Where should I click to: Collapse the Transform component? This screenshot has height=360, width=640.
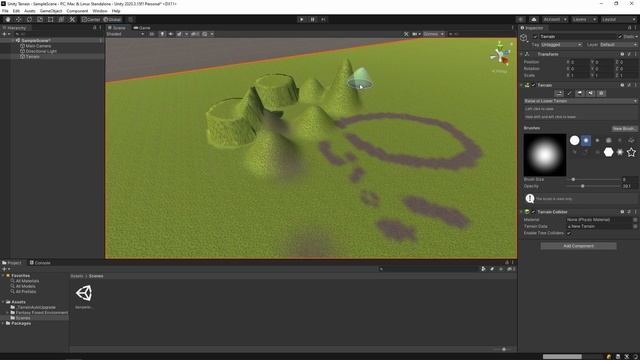click(522, 54)
